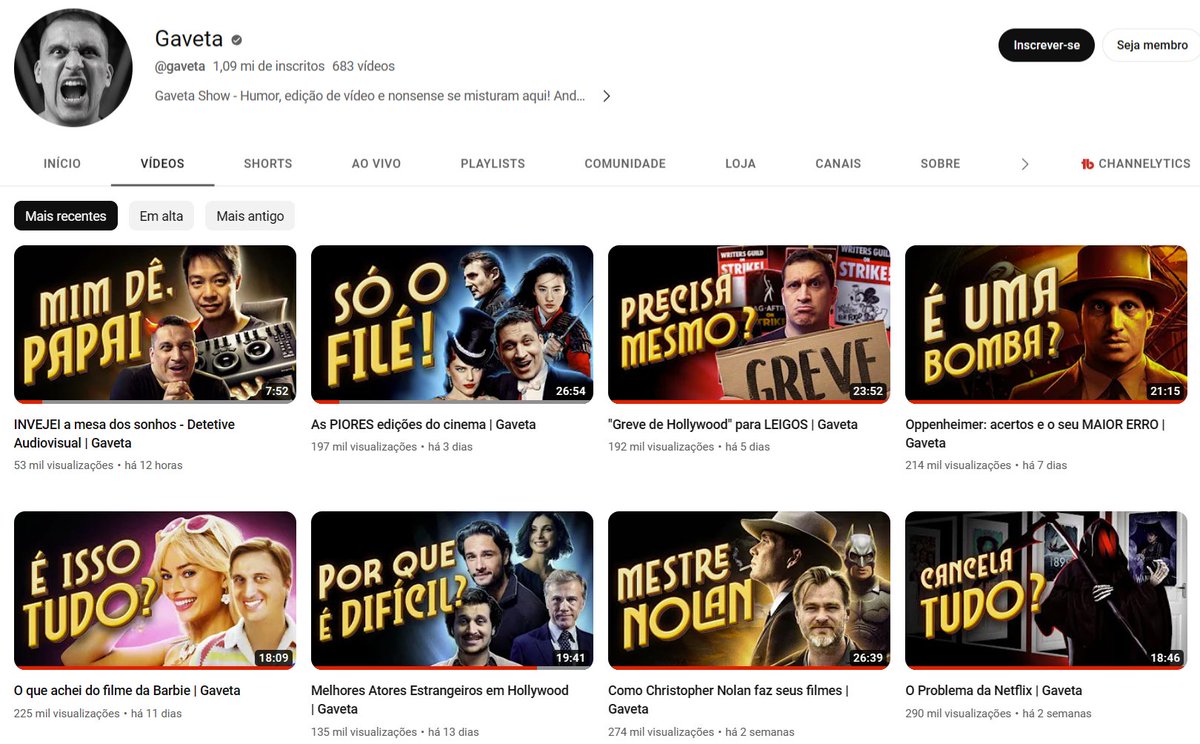Click title 'Oppenheimer: acertos e o seu MAIOR ERRO'
1200x744 pixels.
point(1035,434)
